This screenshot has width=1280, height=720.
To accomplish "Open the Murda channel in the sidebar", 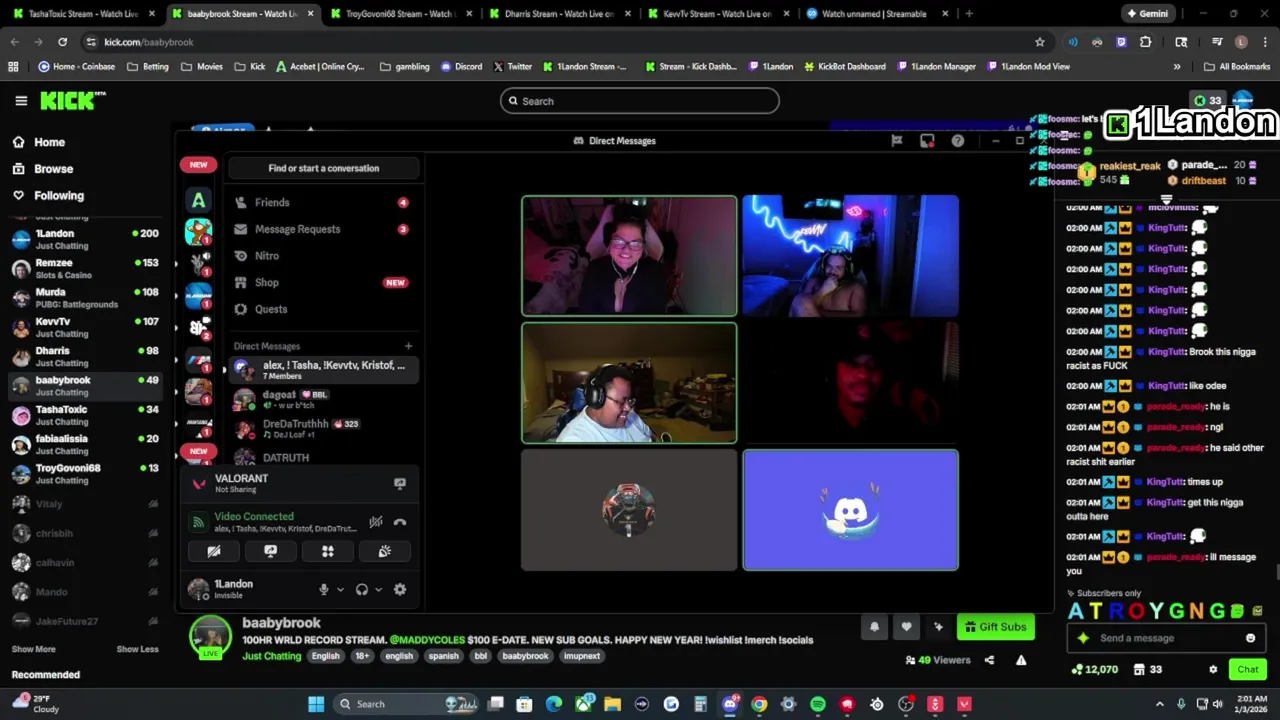I will click(86, 297).
